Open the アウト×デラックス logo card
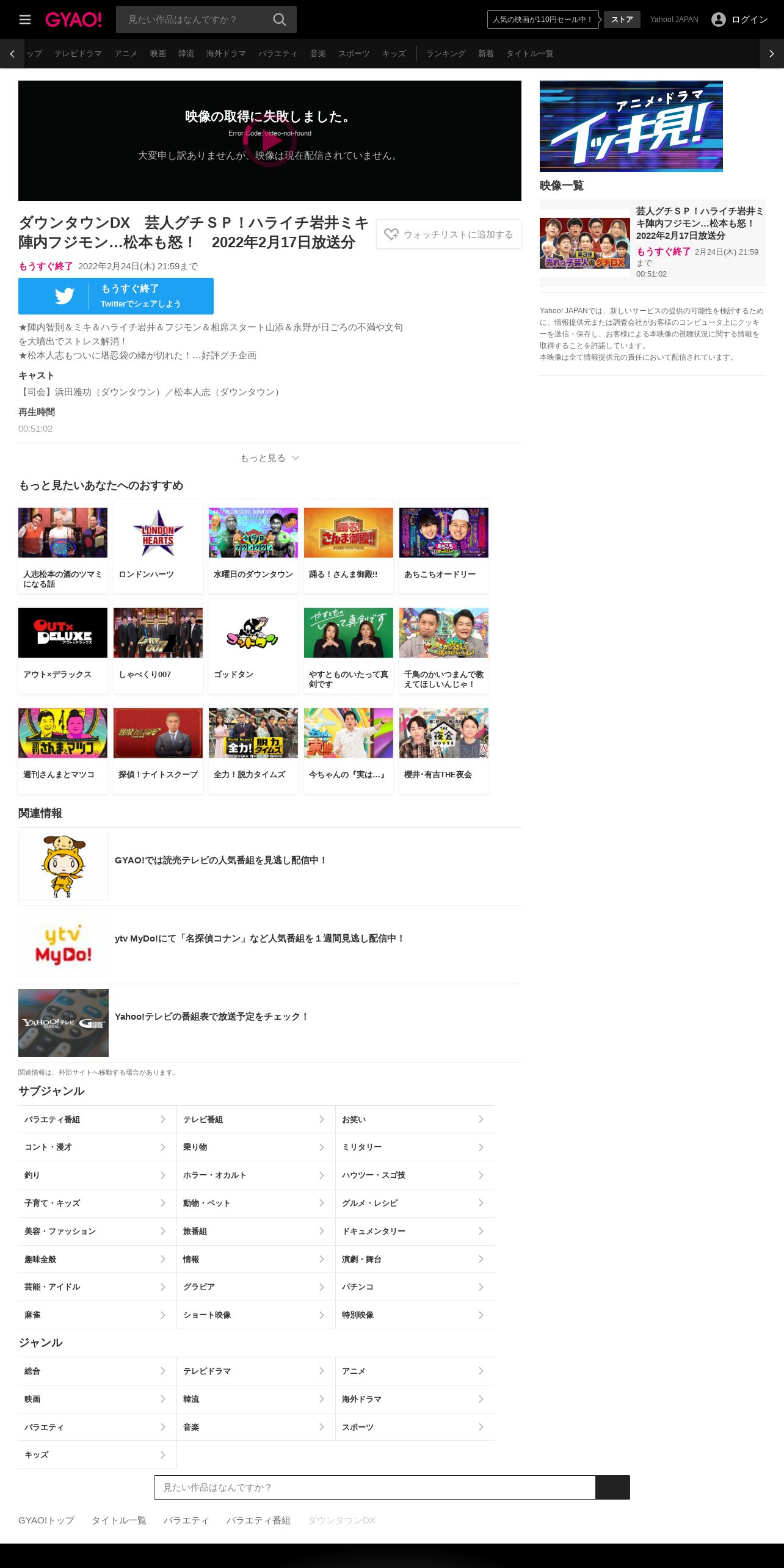Screen dimensions: 784x1568 pyautogui.click(x=63, y=633)
